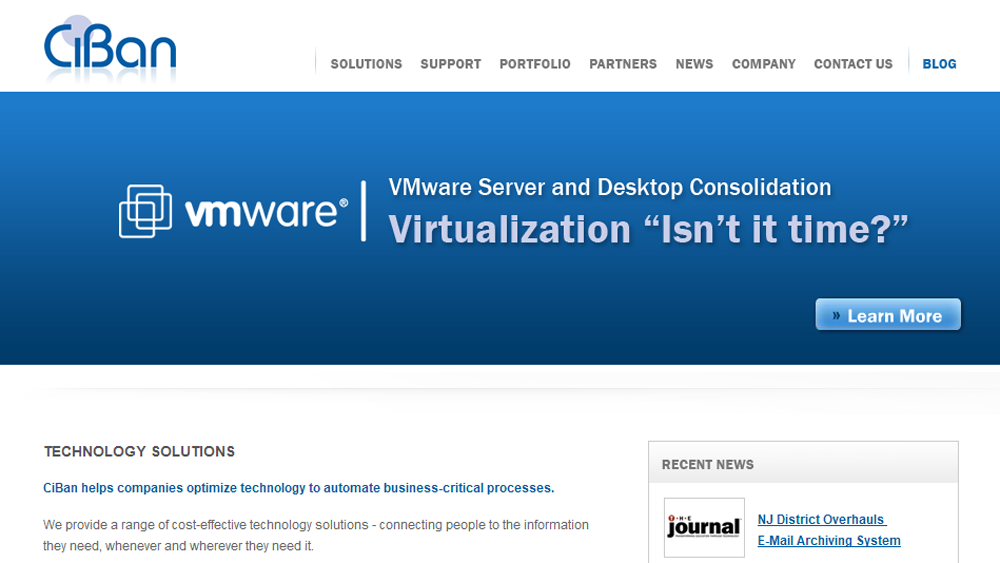The height and width of the screenshot is (563, 1000).
Task: Click the Learn More button
Action: (x=888, y=315)
